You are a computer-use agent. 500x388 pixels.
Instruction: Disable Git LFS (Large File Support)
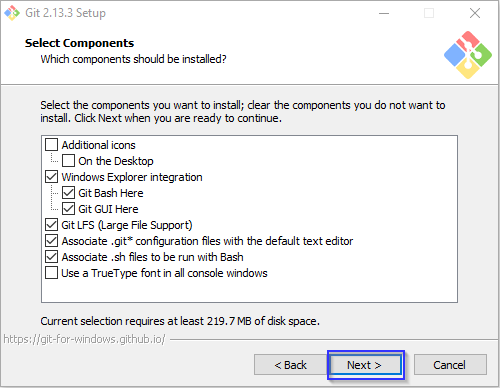pos(51,225)
